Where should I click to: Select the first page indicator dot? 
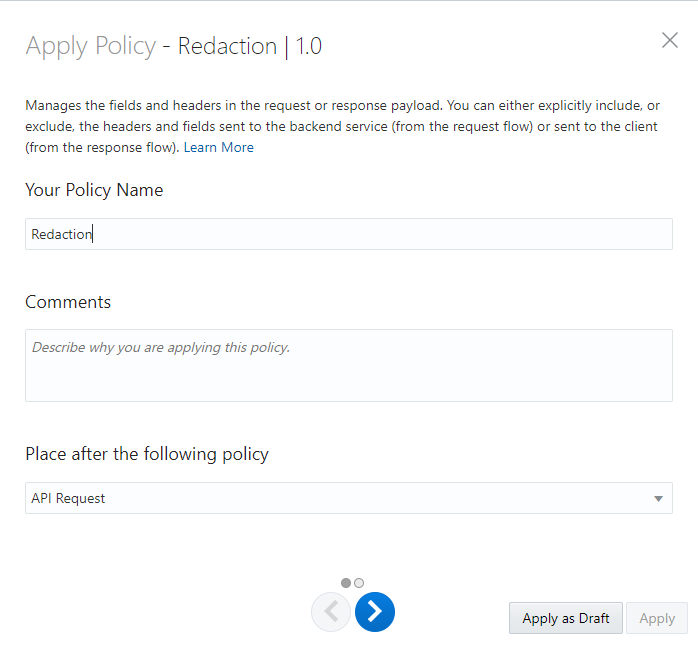click(x=346, y=582)
